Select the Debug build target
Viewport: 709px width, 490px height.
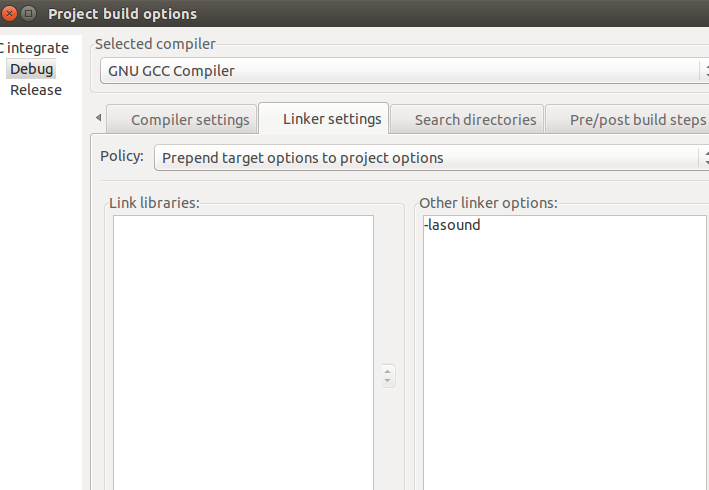[31, 69]
